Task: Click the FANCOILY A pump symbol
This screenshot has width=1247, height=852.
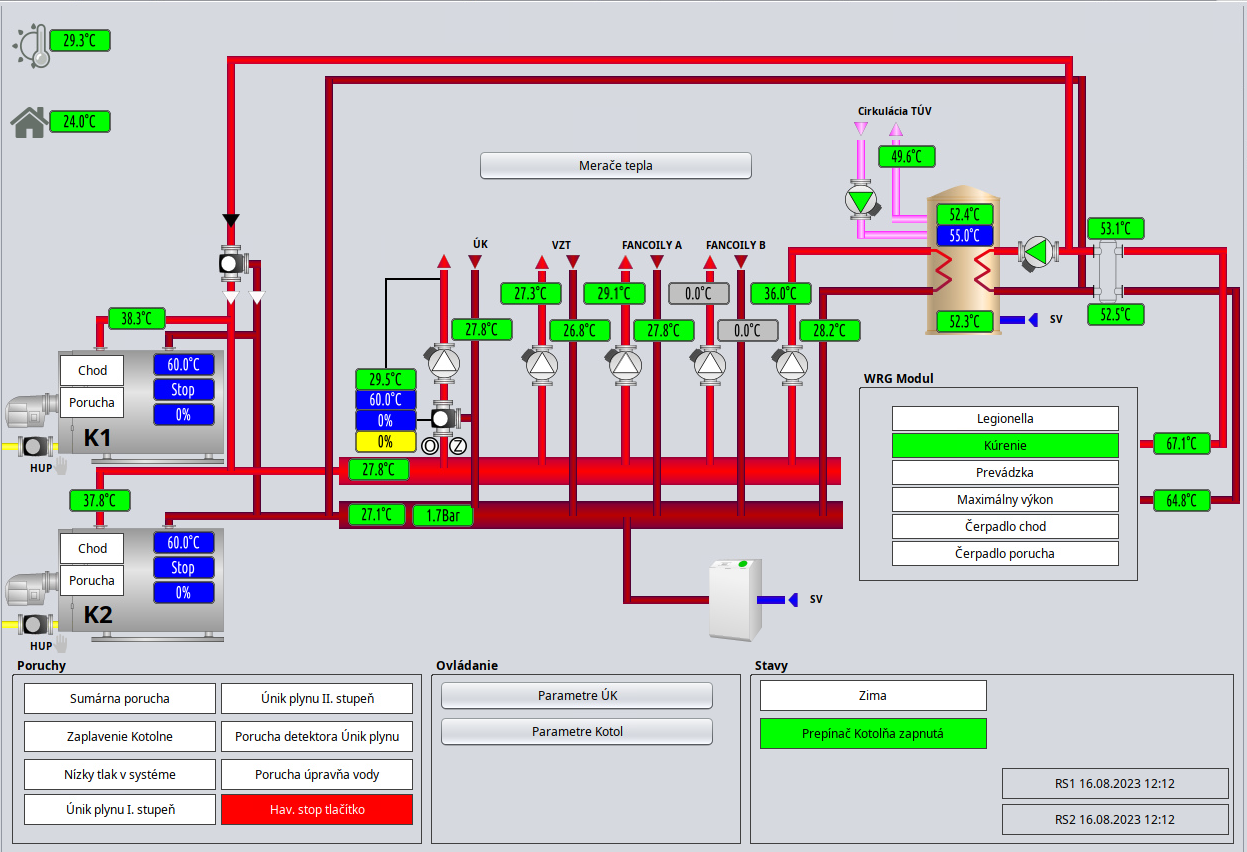Action: click(626, 365)
